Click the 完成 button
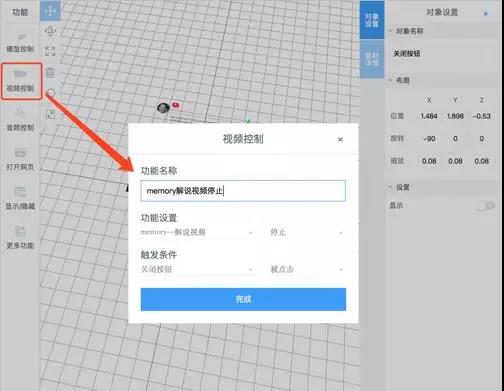The image size is (504, 391). pyautogui.click(x=243, y=299)
